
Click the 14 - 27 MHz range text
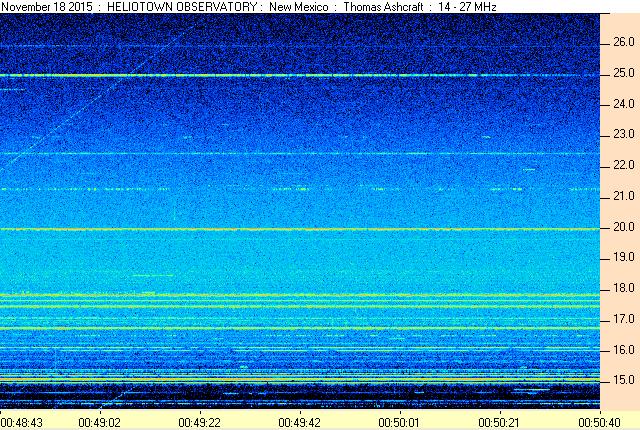[x=467, y=7]
